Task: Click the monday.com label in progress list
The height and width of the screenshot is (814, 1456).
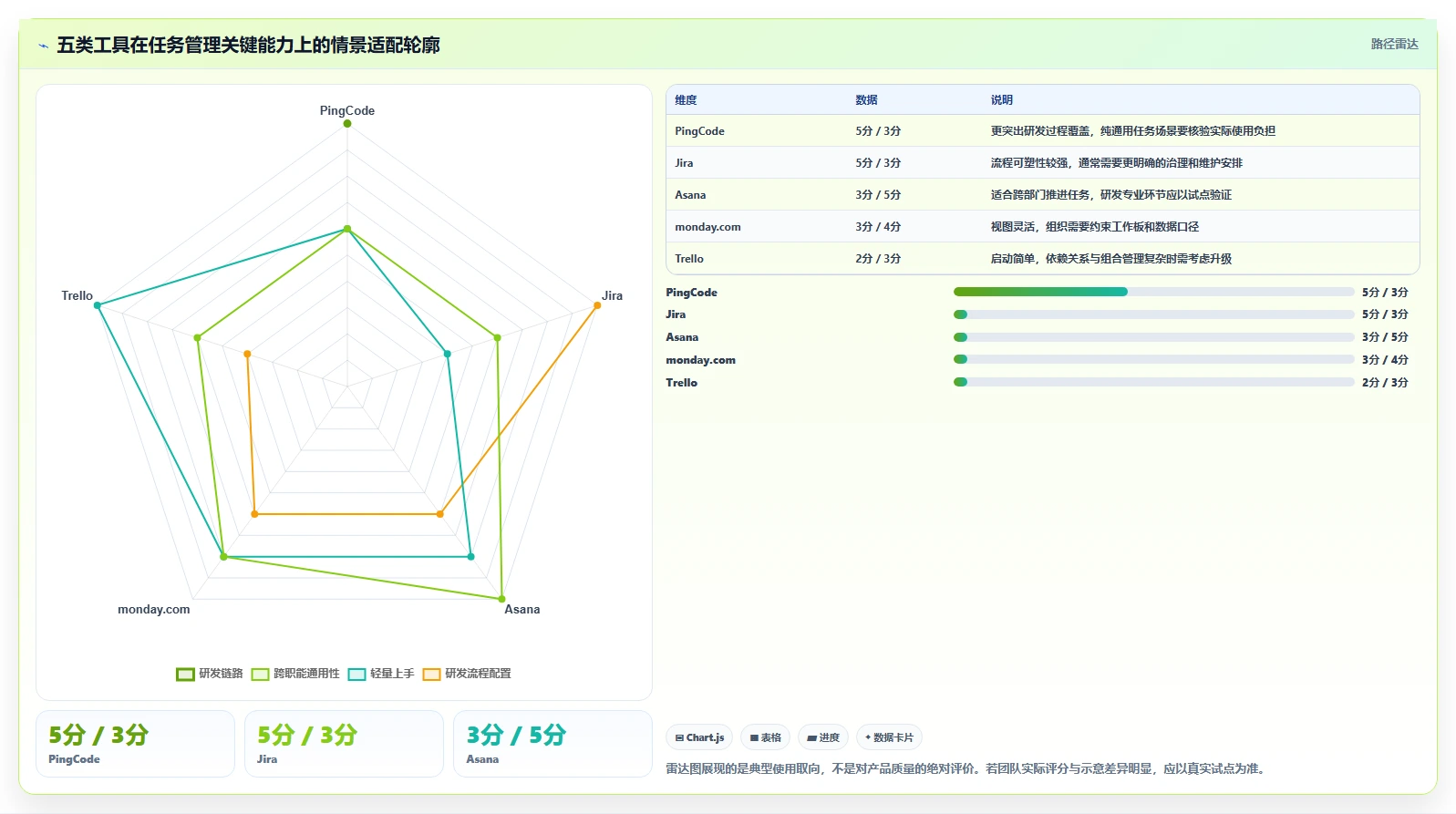Action: [700, 360]
